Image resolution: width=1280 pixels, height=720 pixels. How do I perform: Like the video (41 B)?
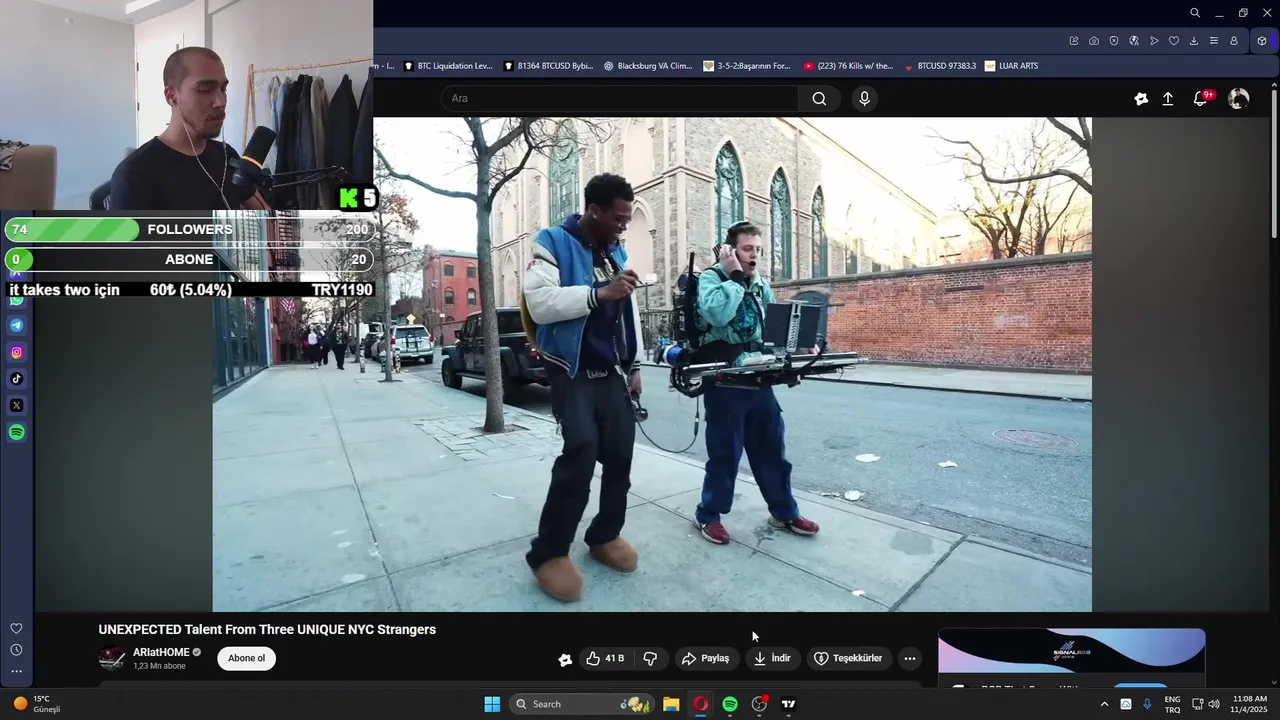pyautogui.click(x=605, y=658)
